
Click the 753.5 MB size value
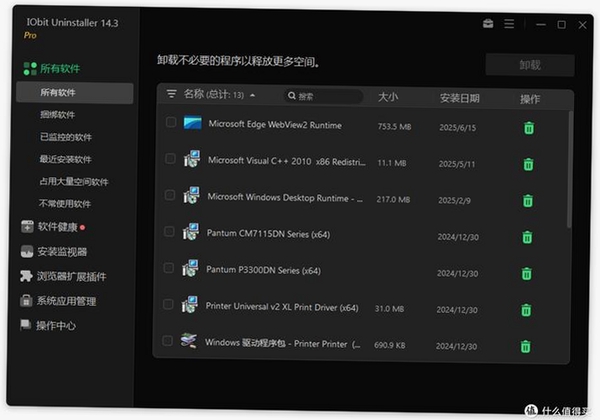pos(395,126)
